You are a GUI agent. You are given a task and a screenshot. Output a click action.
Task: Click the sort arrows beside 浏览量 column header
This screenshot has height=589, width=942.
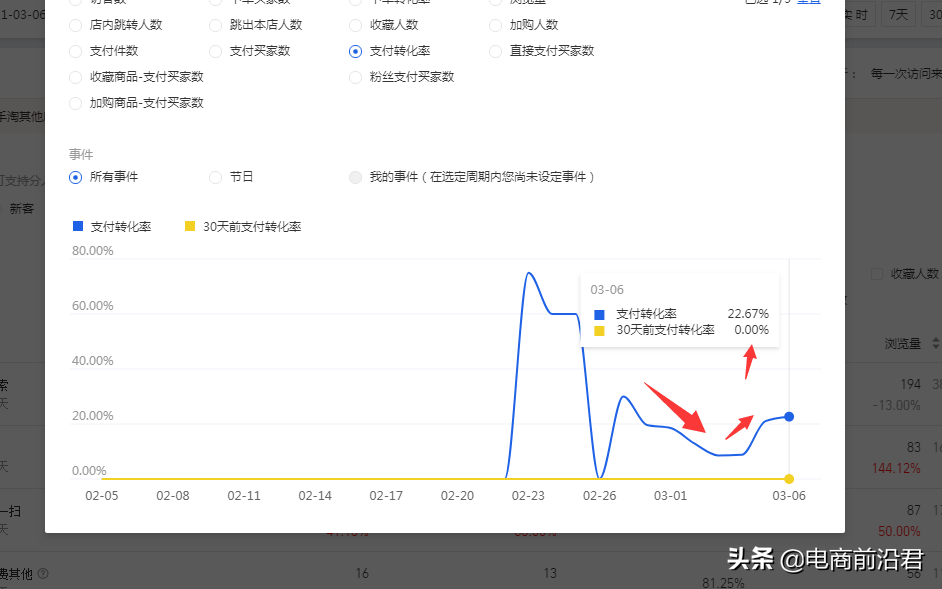coord(934,343)
